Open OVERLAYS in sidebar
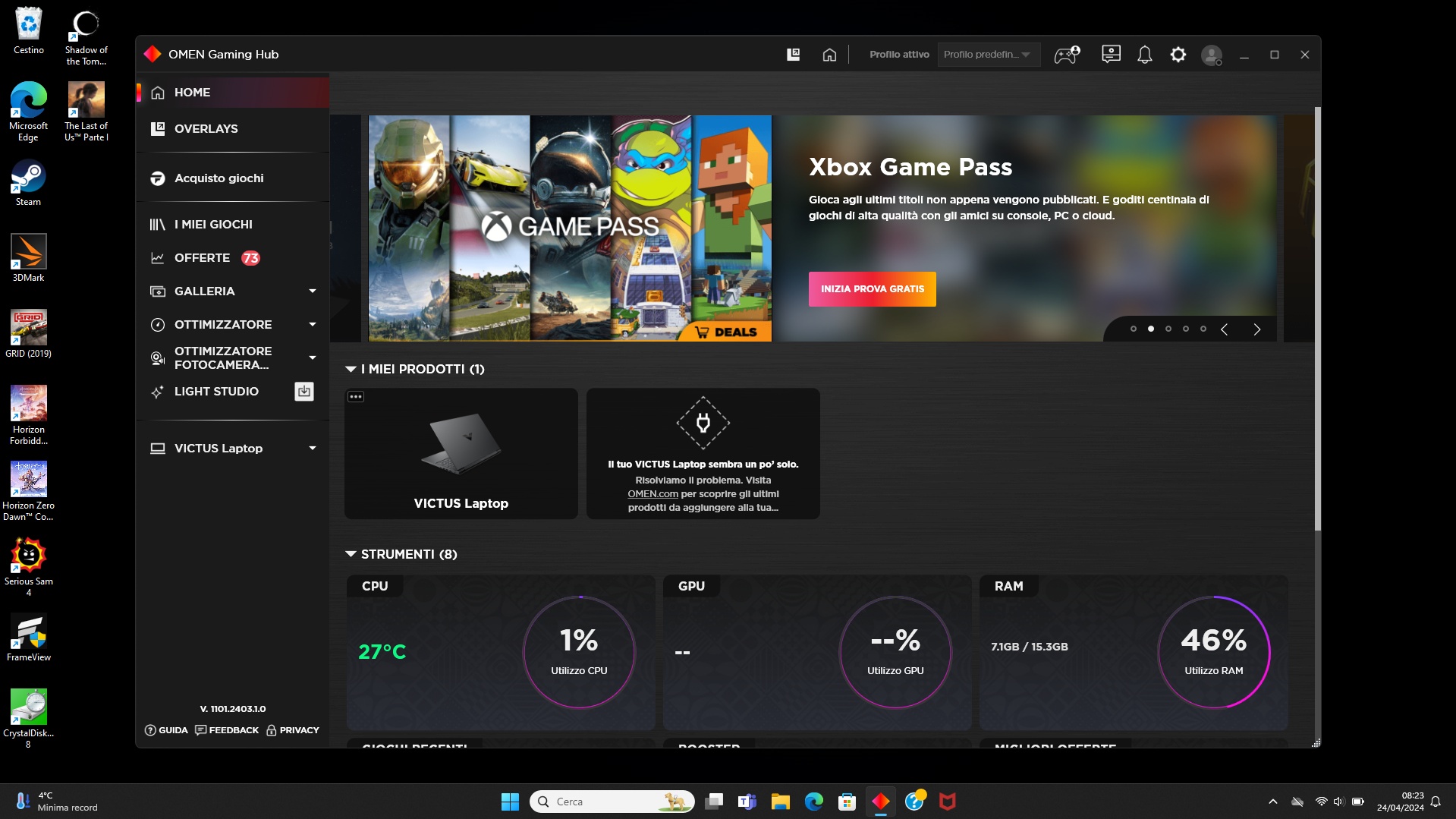The width and height of the screenshot is (1456, 819). point(233,129)
